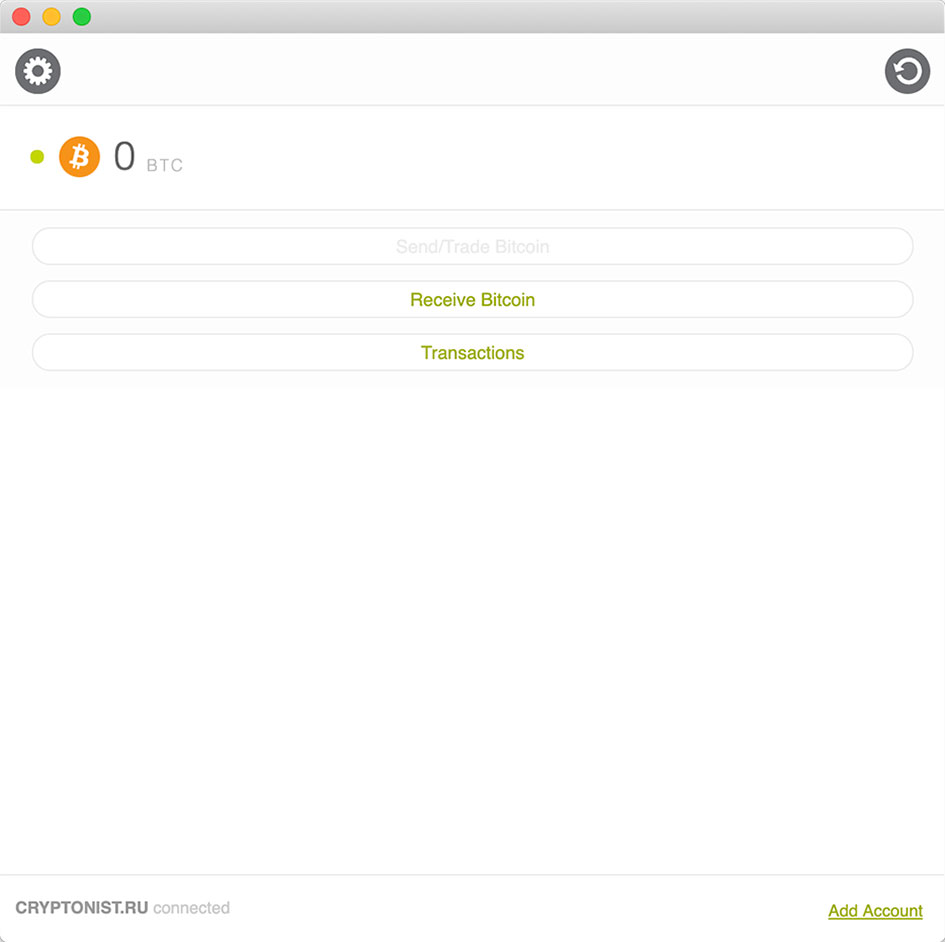Click the circular refresh arrow icon
945x942 pixels.
click(x=907, y=71)
